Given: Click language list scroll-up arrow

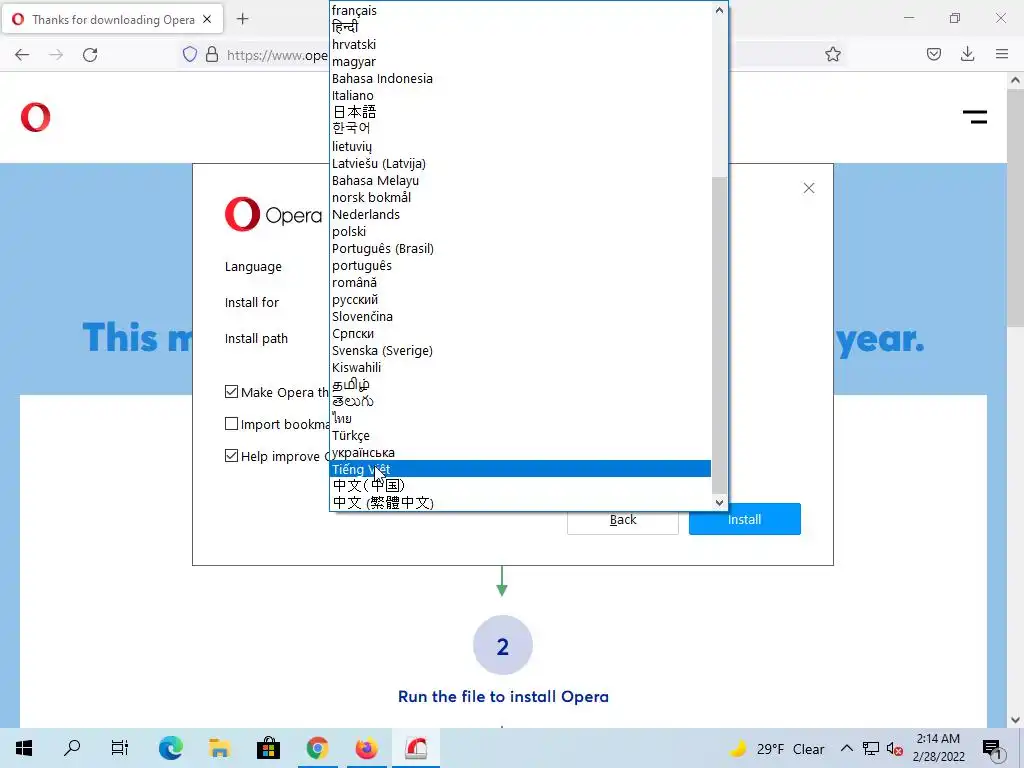Looking at the screenshot, I should coord(719,10).
